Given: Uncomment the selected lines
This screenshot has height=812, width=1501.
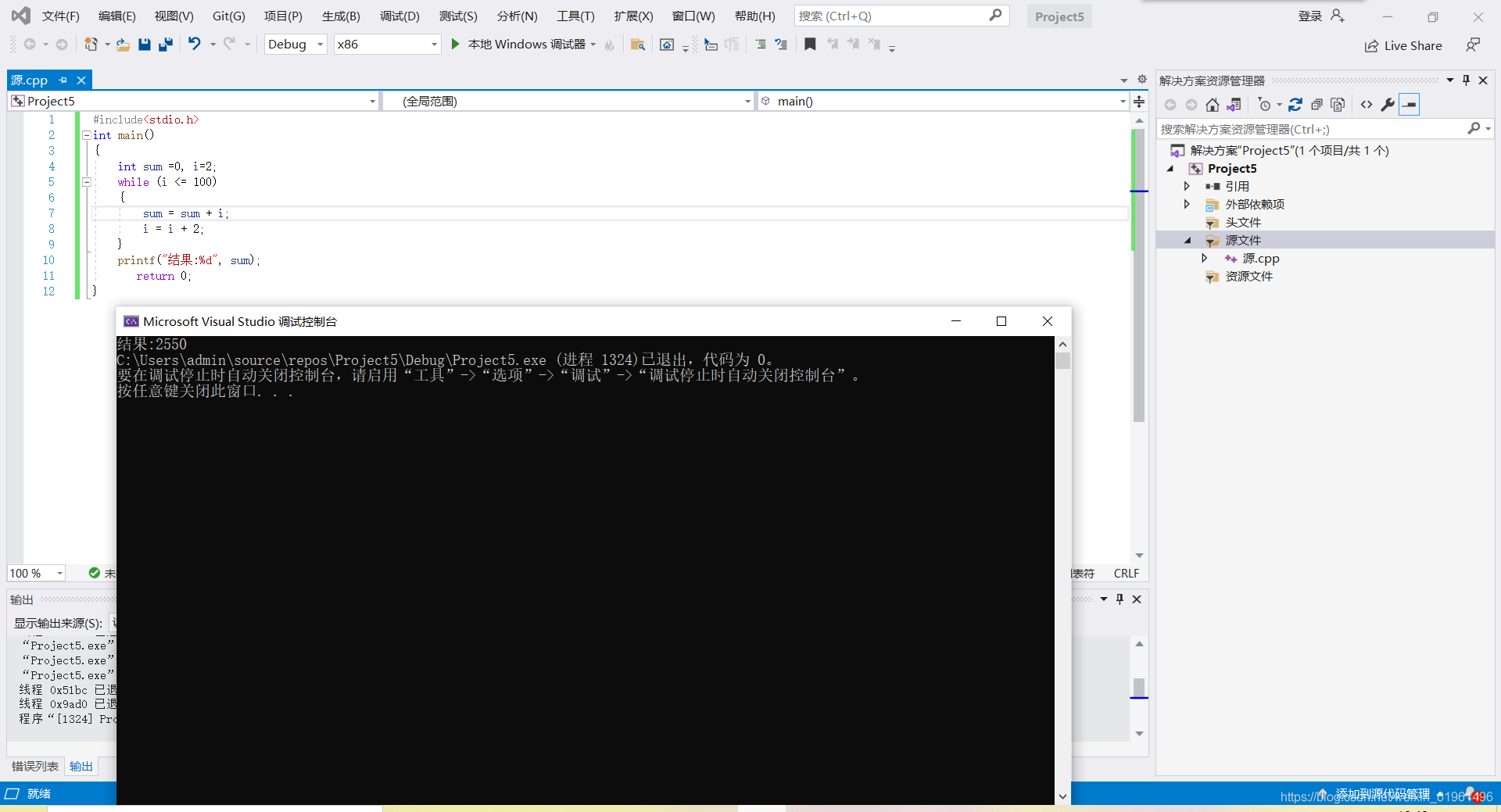Looking at the screenshot, I should click(780, 45).
